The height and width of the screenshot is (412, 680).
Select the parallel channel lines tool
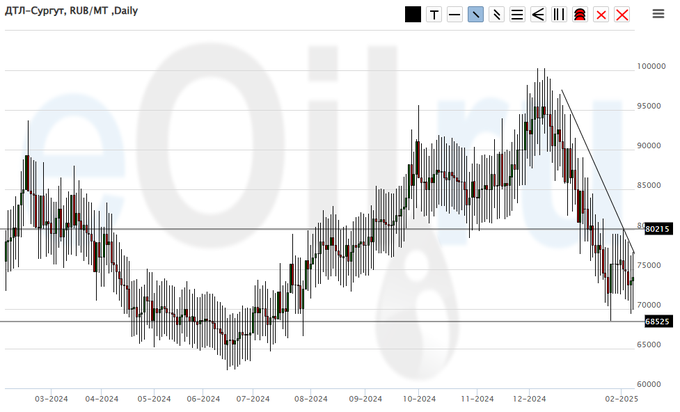[497, 14]
